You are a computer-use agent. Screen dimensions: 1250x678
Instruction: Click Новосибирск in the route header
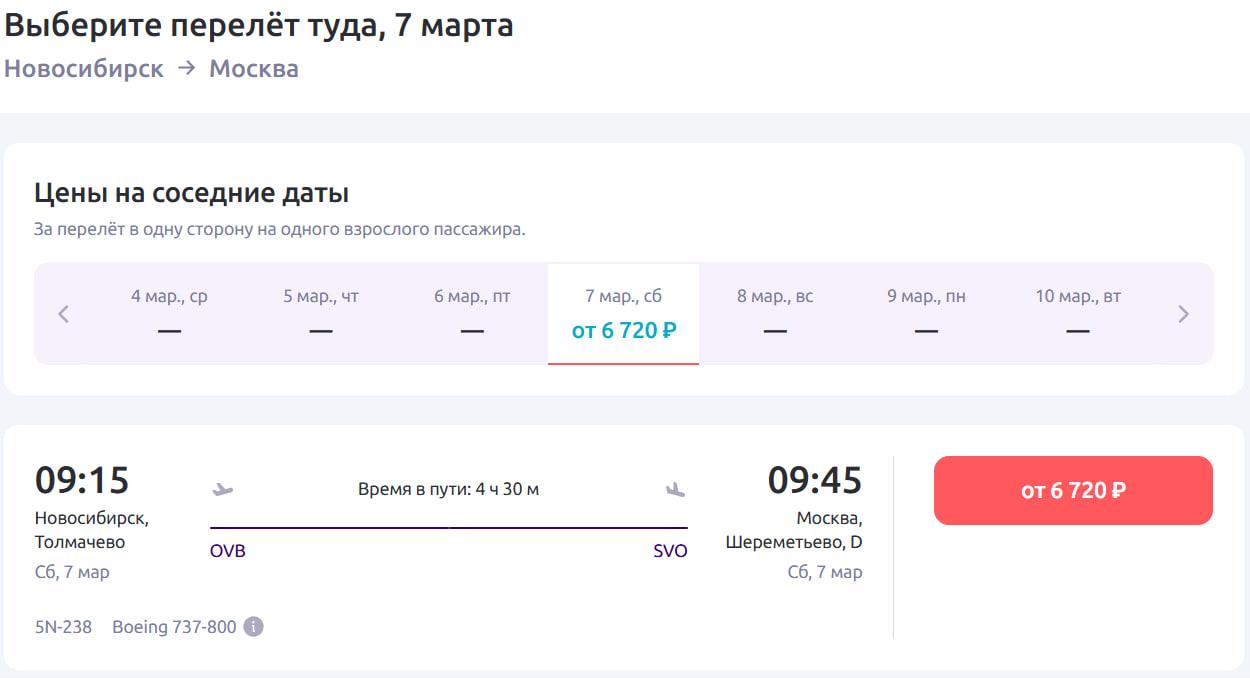coord(84,69)
